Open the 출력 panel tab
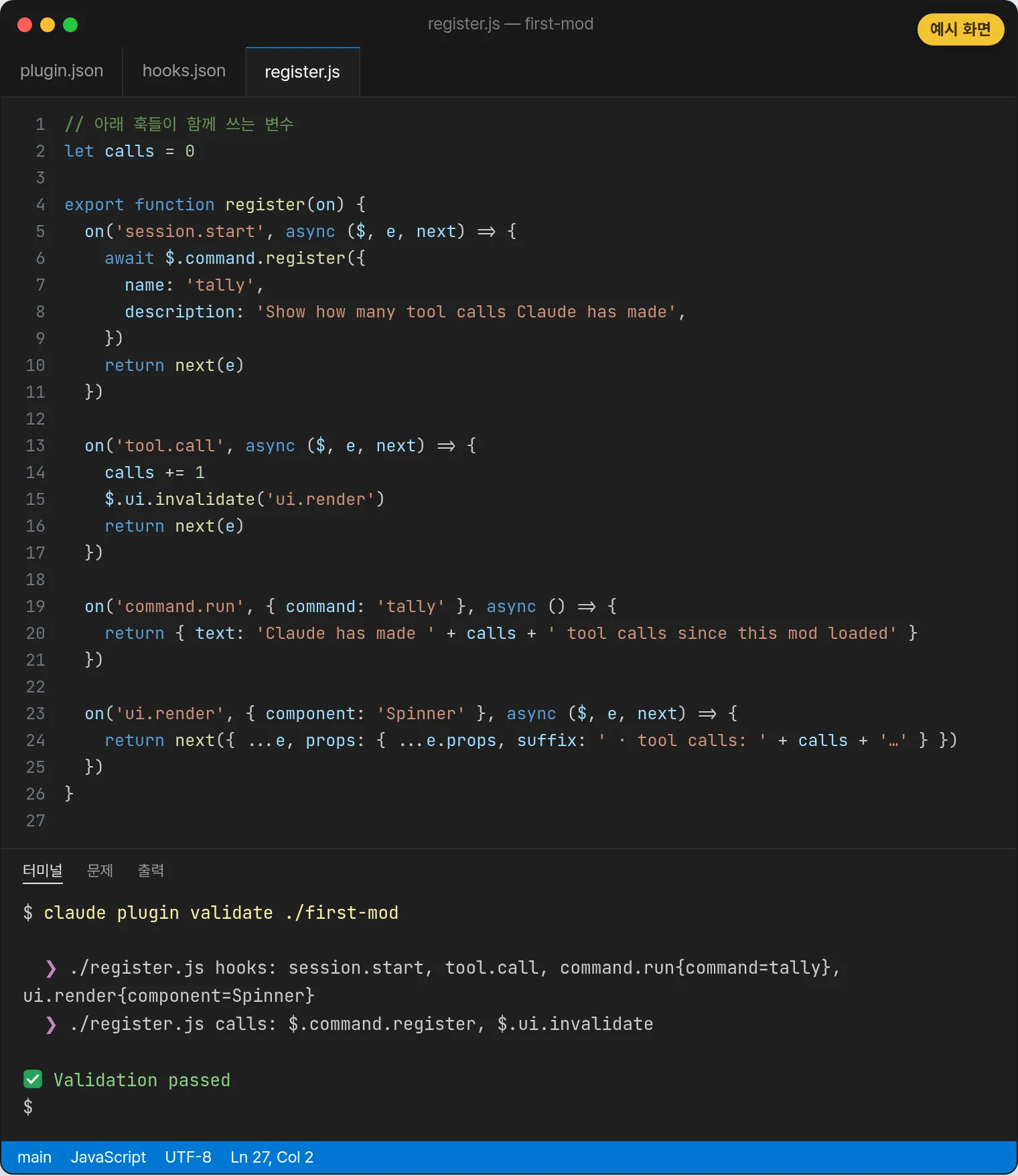This screenshot has height=1176, width=1018. tap(151, 871)
